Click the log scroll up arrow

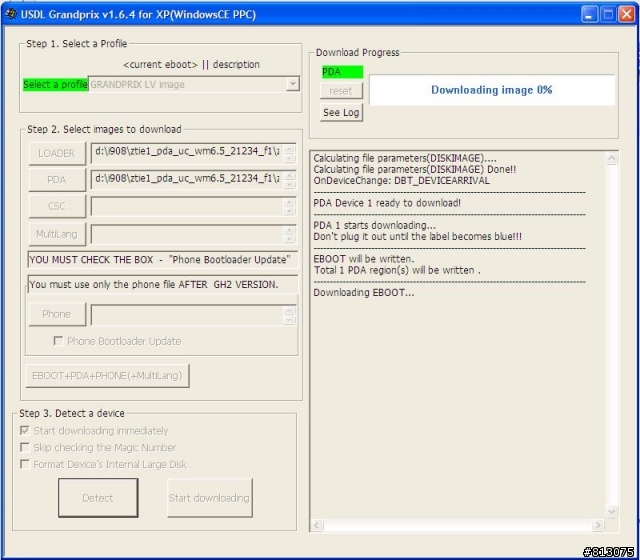611,158
